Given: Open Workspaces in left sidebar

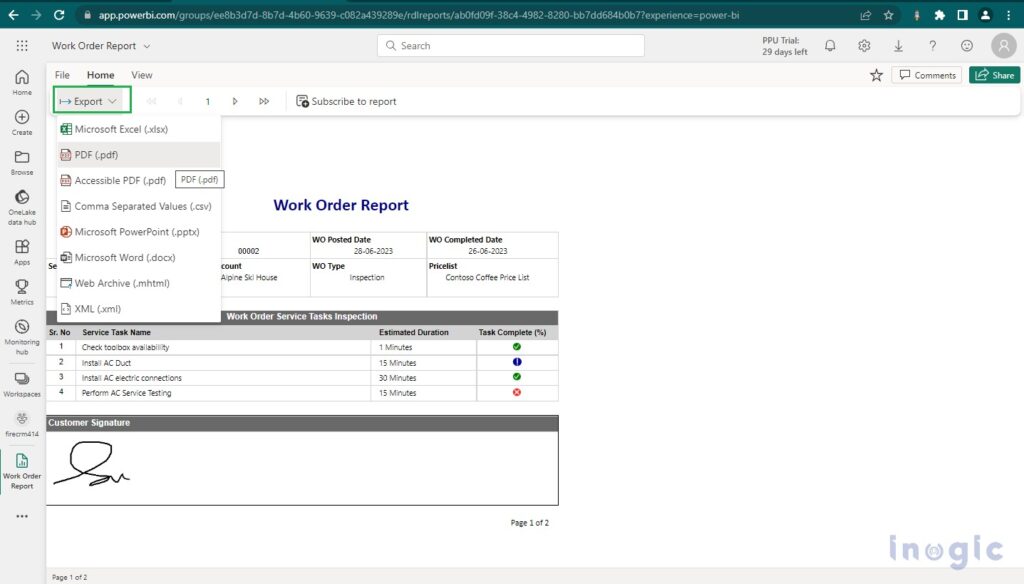Looking at the screenshot, I should [22, 384].
